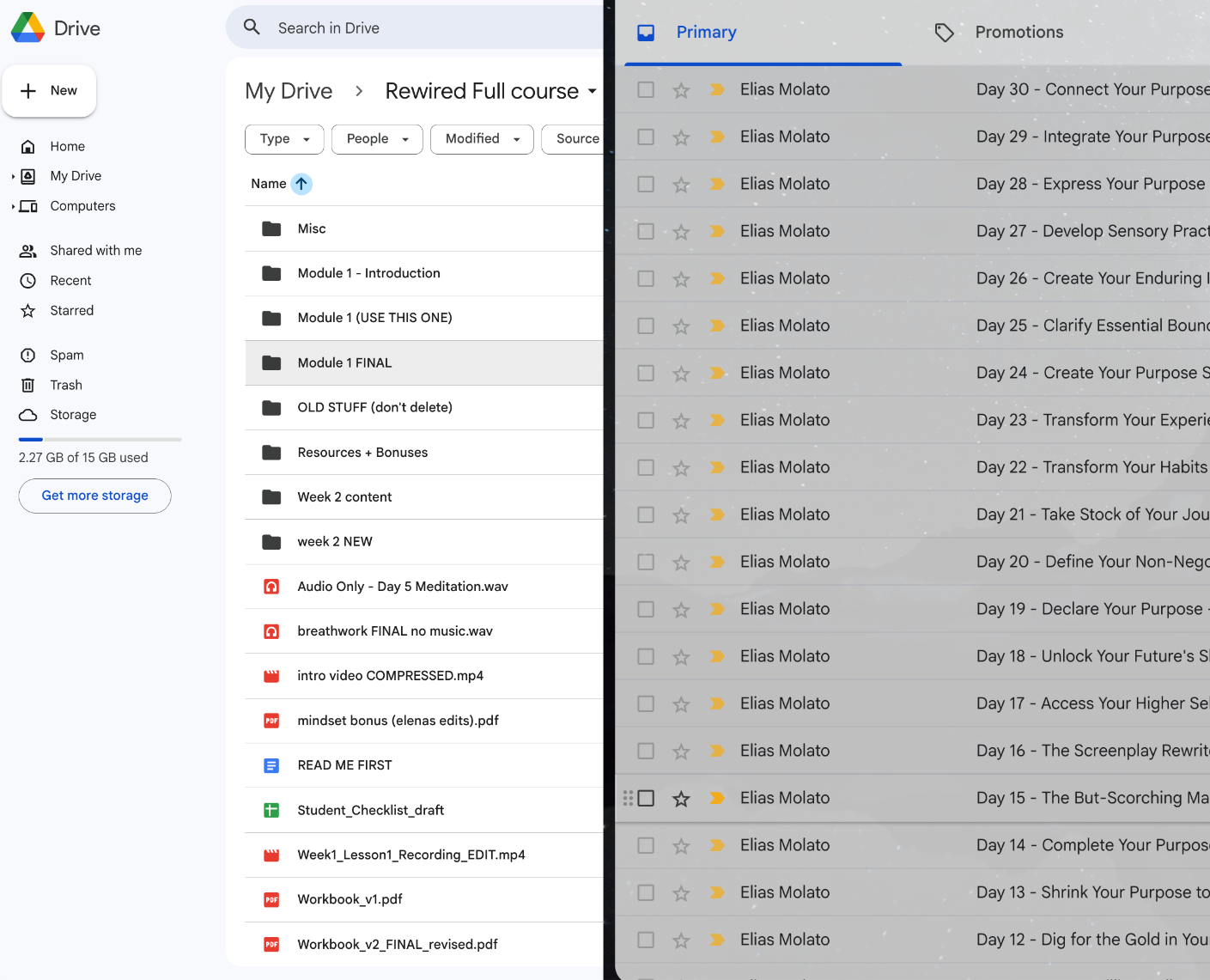1210x980 pixels.
Task: Click the storage usage progress bar
Action: pos(100,439)
